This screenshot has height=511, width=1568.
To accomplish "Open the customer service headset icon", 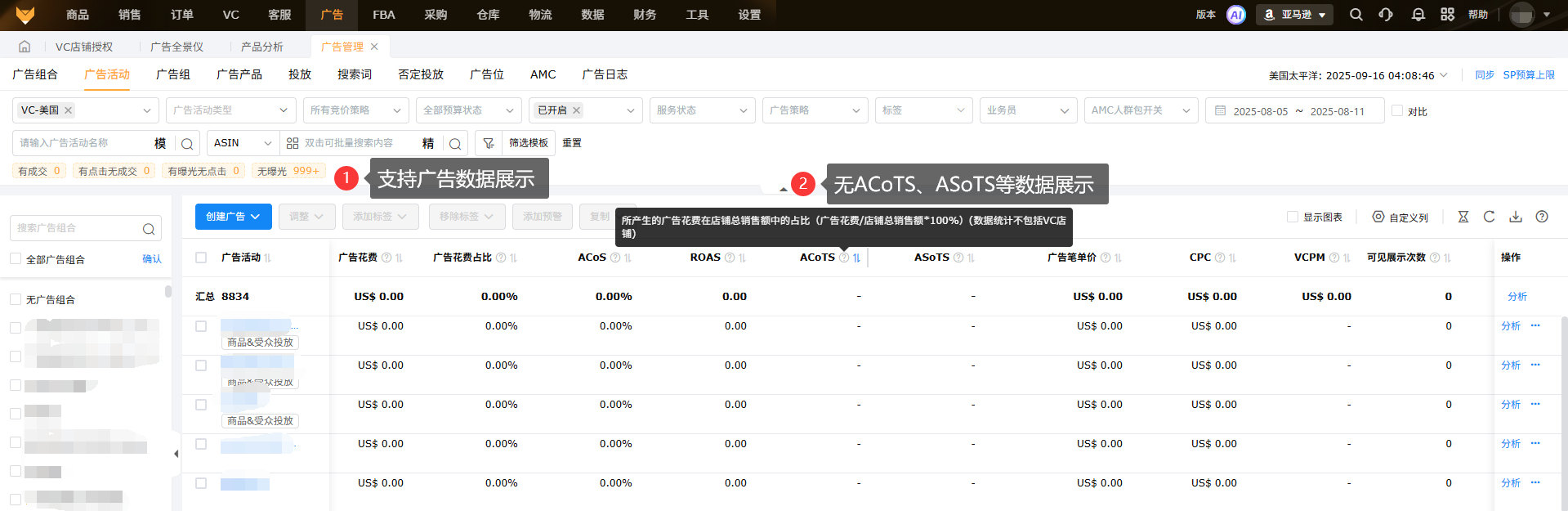I will tap(1386, 15).
